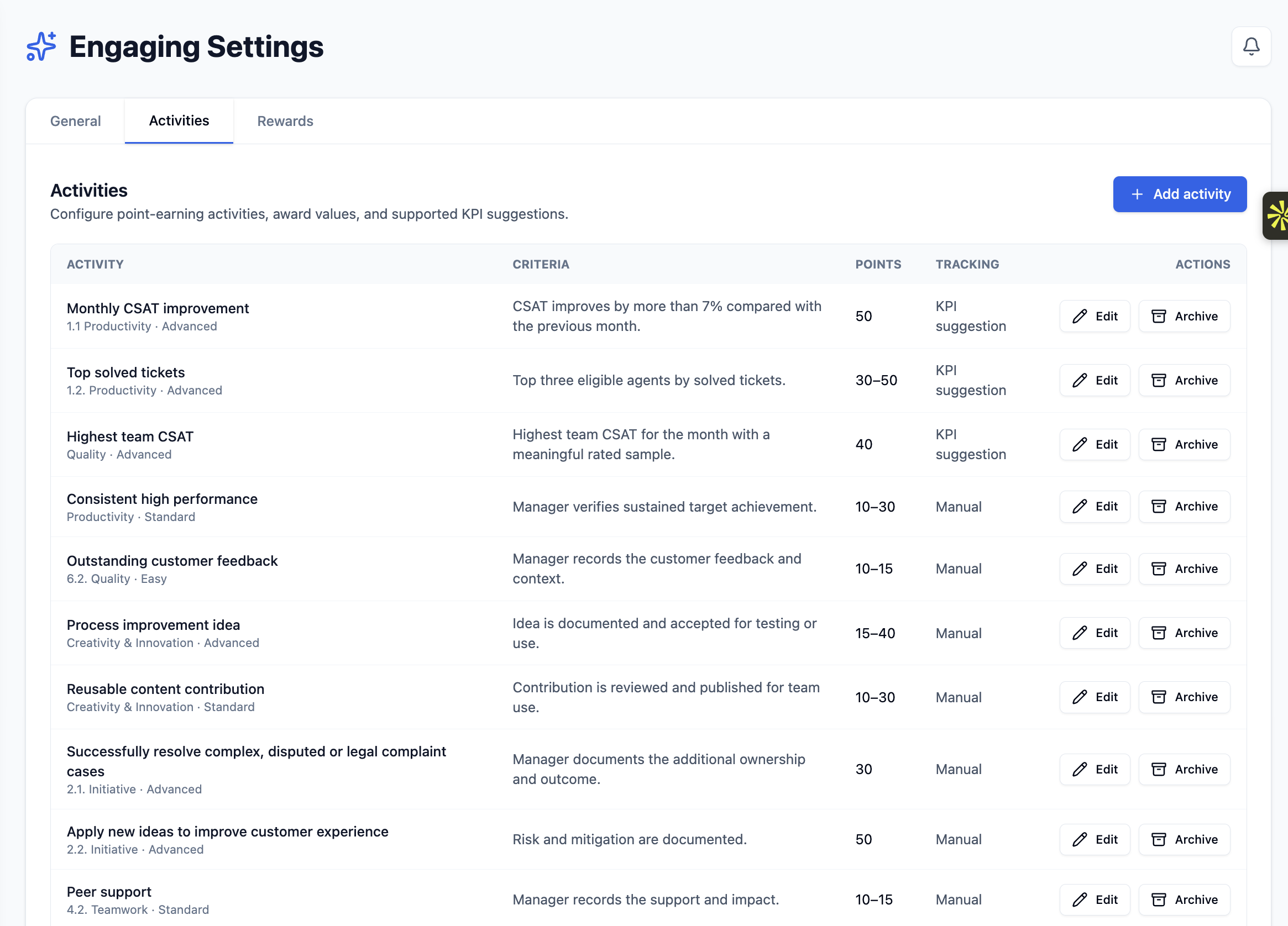
Task: Archive the Highest team CSAT activity
Action: pyautogui.click(x=1184, y=445)
